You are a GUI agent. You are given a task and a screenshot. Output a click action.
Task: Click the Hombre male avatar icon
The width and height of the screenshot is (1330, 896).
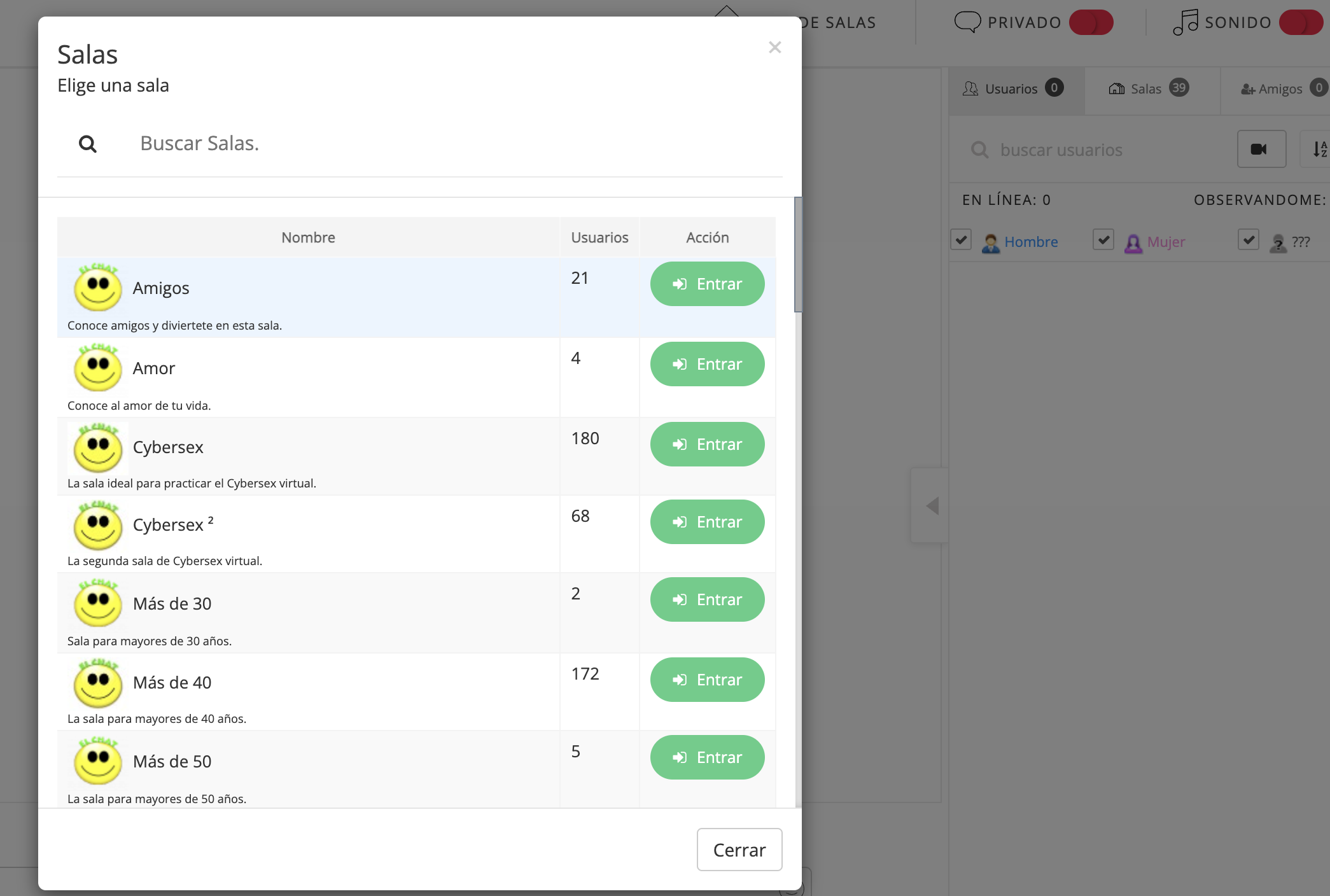990,242
